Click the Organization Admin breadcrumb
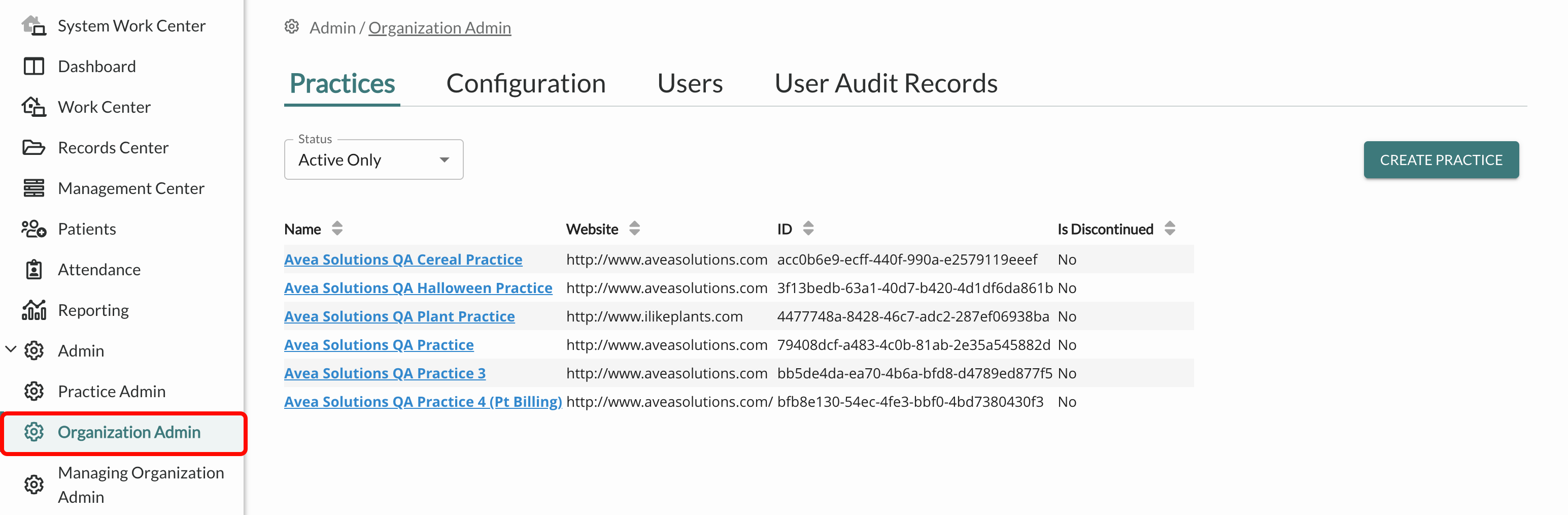This screenshot has width=1568, height=515. tap(439, 27)
